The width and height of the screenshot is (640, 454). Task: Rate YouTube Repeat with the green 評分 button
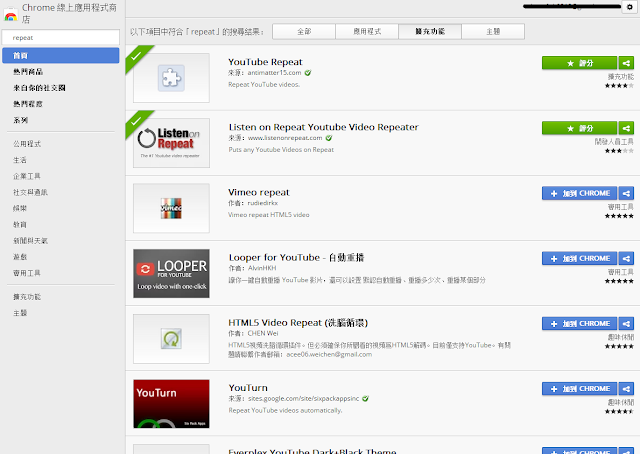(x=580, y=63)
